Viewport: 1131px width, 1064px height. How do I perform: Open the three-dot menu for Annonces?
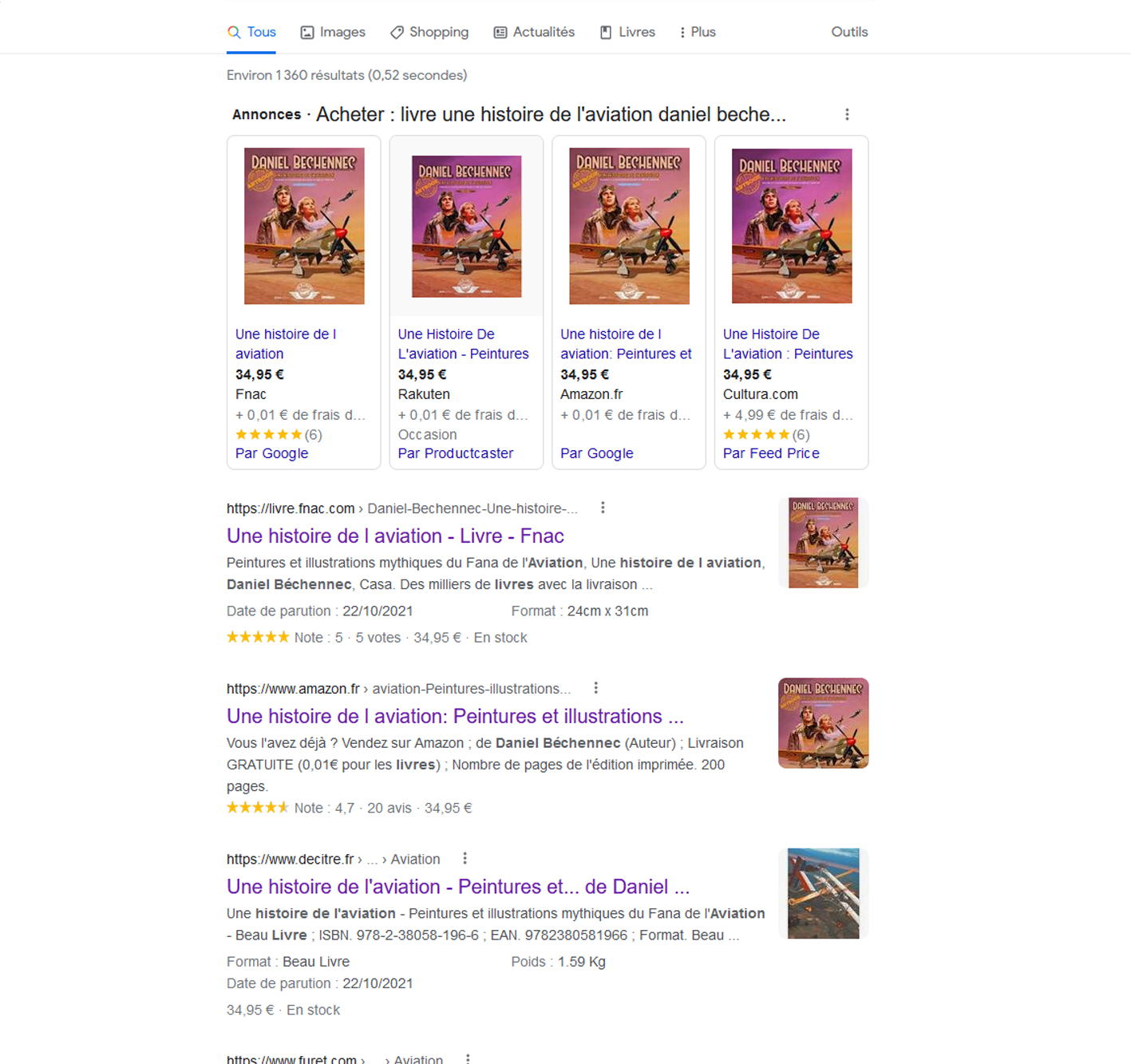(x=847, y=114)
